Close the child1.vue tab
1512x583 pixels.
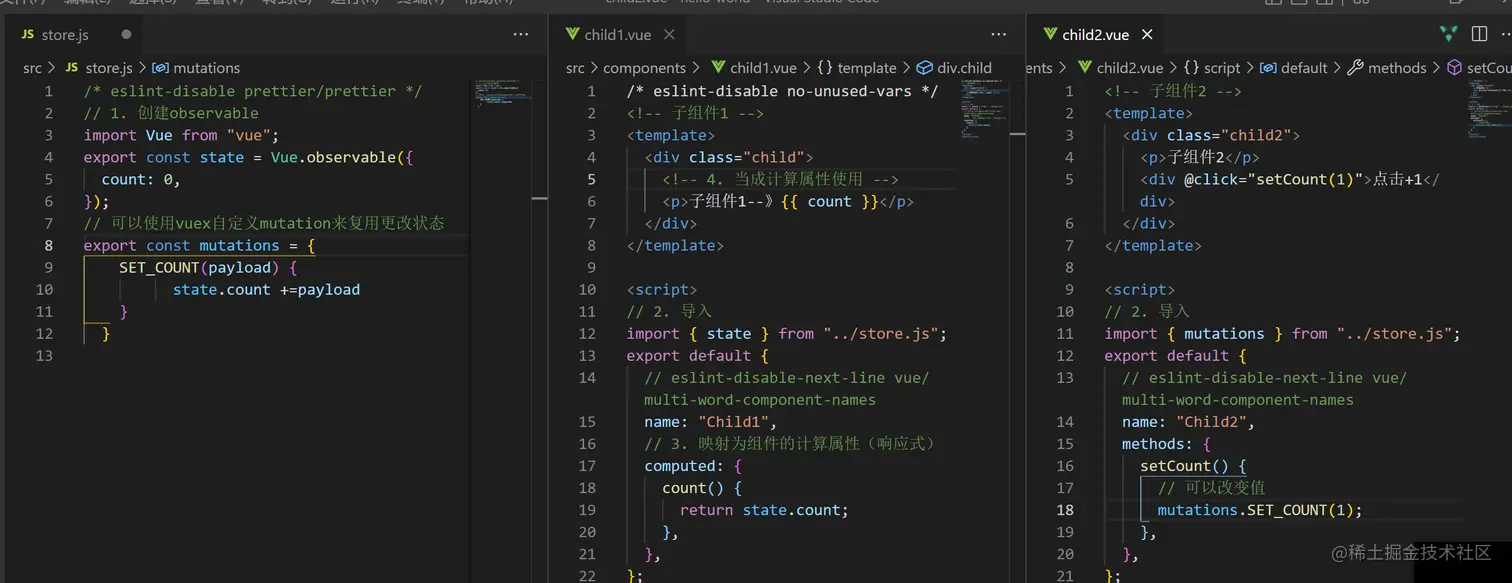click(x=669, y=34)
